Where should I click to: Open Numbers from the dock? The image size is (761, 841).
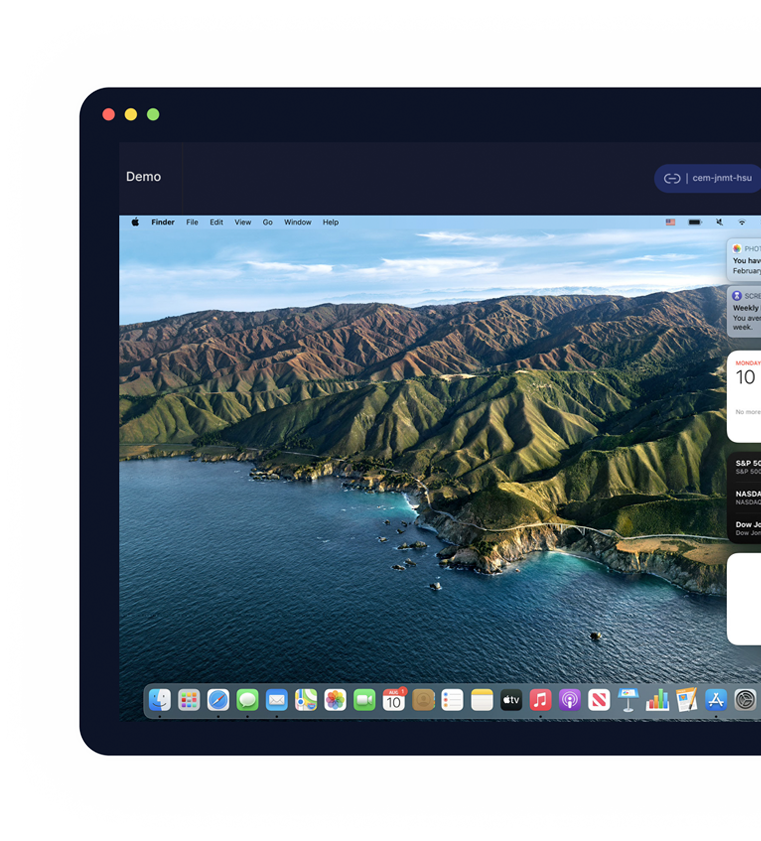[x=657, y=700]
